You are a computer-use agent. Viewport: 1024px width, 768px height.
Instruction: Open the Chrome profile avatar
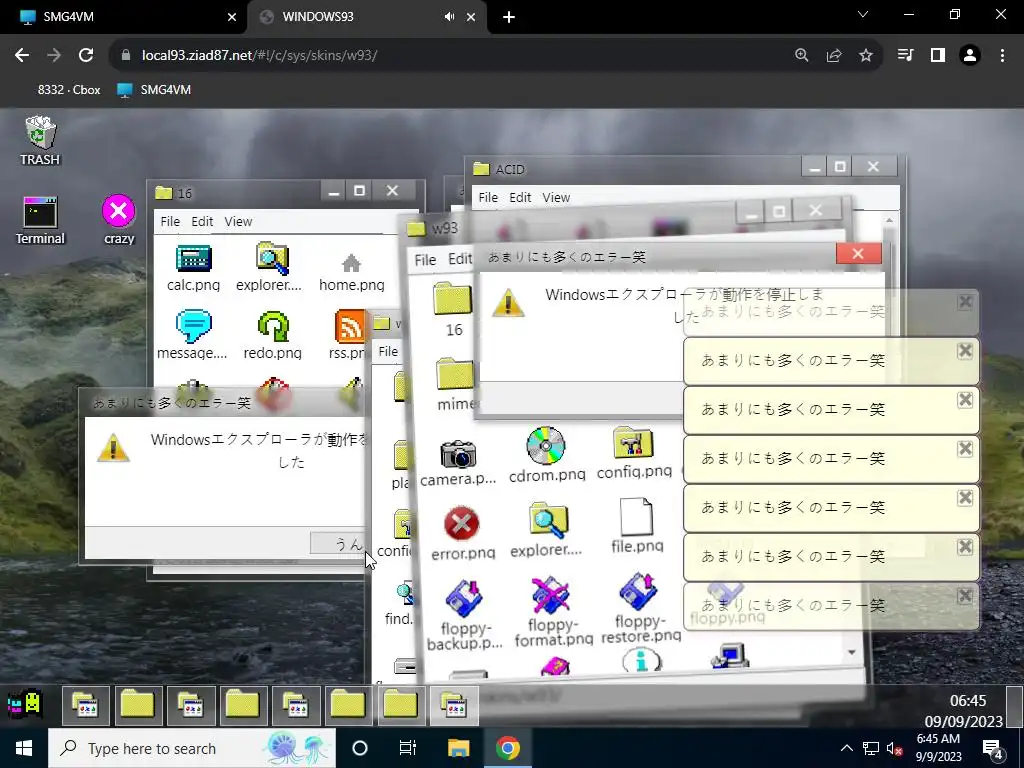point(970,56)
